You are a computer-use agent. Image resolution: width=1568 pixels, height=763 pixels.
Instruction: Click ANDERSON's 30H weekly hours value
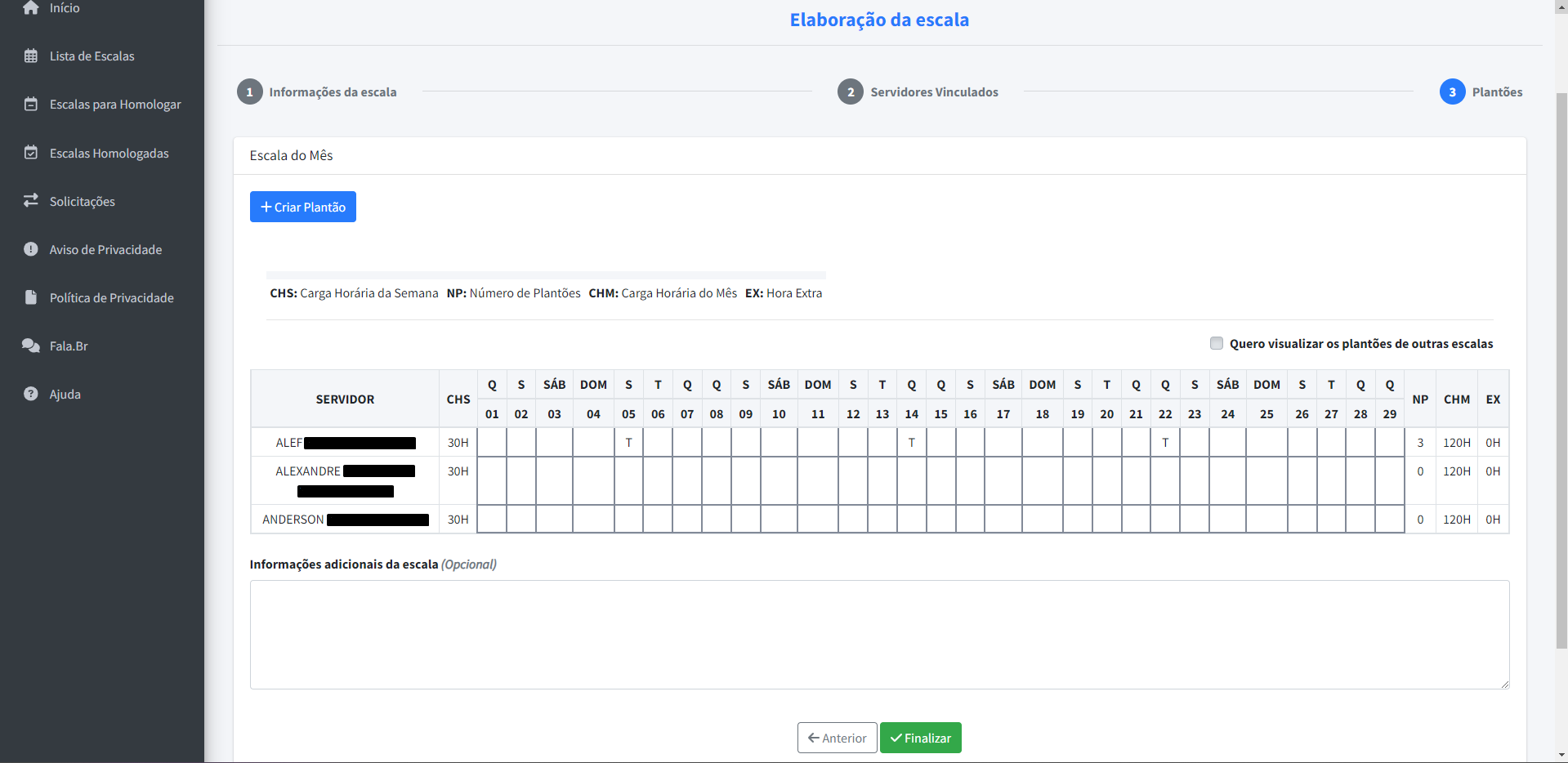[458, 520]
